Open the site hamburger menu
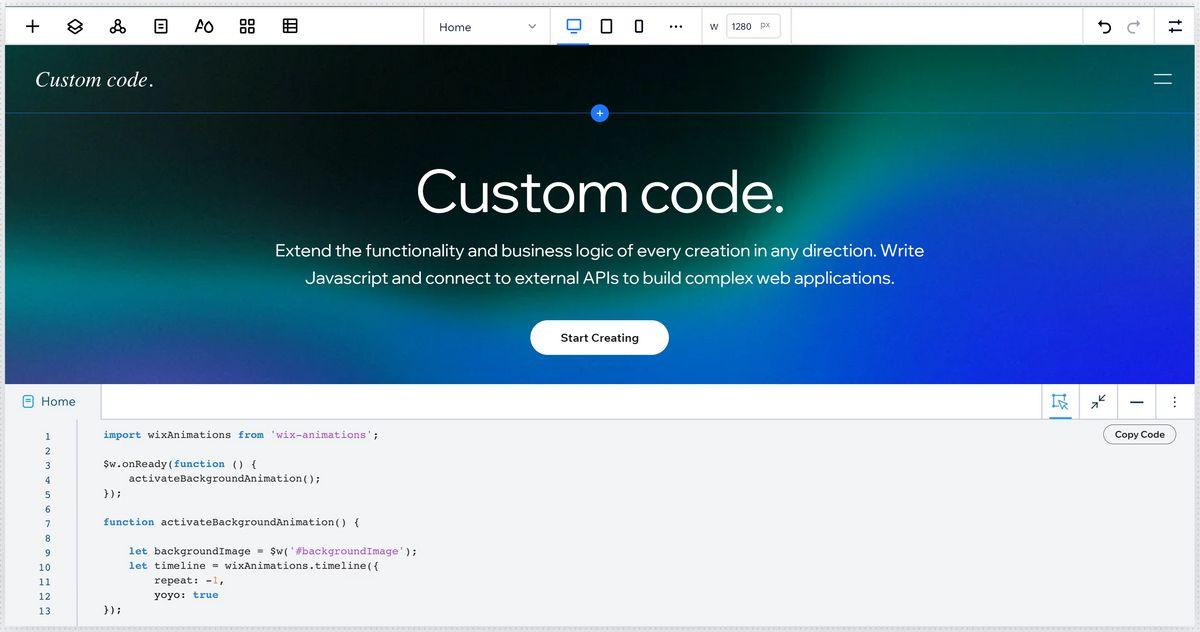Screen dimensions: 1200x632 [1162, 79]
